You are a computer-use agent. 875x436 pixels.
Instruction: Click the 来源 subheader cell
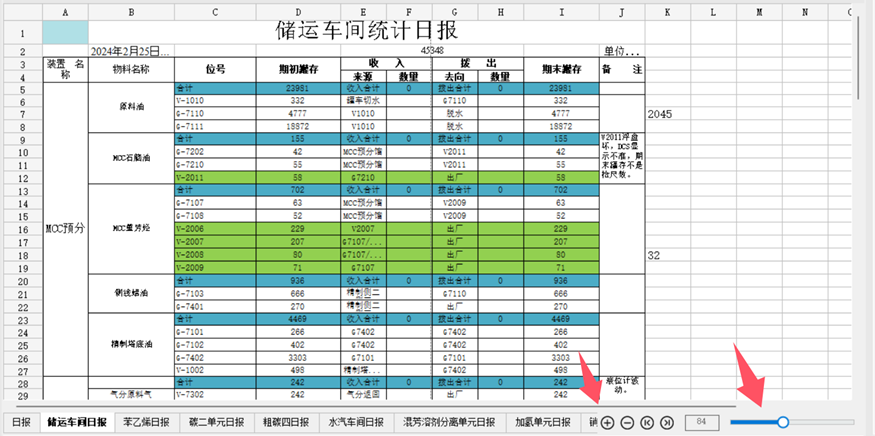click(363, 76)
